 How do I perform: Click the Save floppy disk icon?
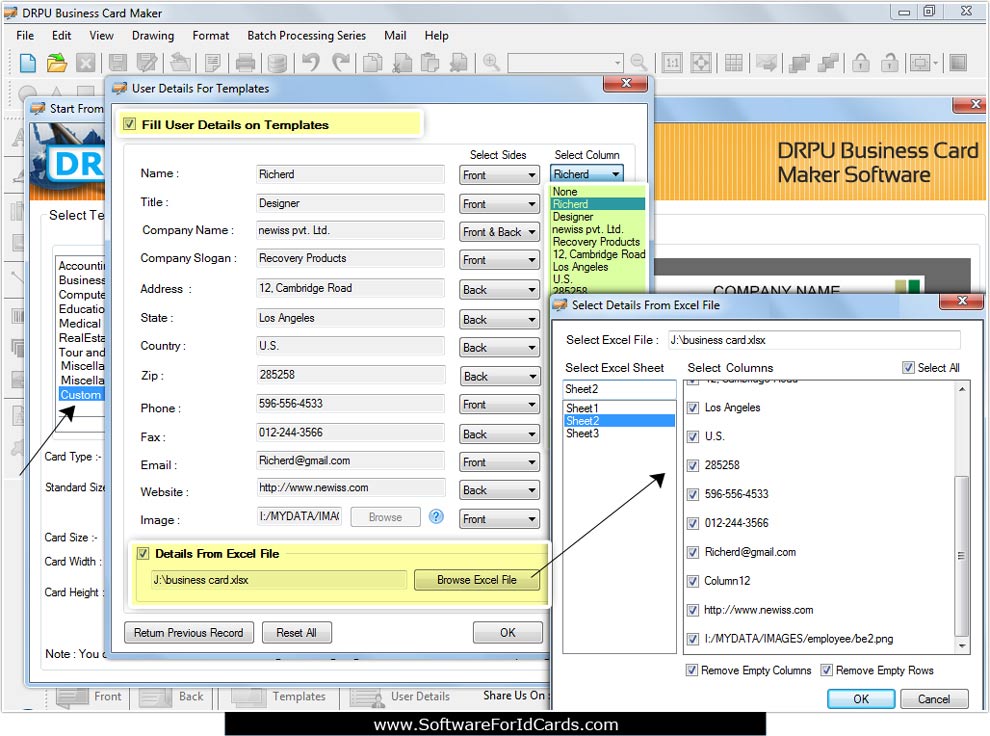click(x=117, y=62)
